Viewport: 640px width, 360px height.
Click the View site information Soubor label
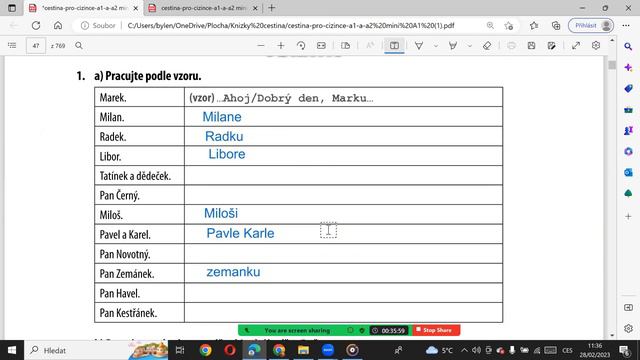pos(98,25)
